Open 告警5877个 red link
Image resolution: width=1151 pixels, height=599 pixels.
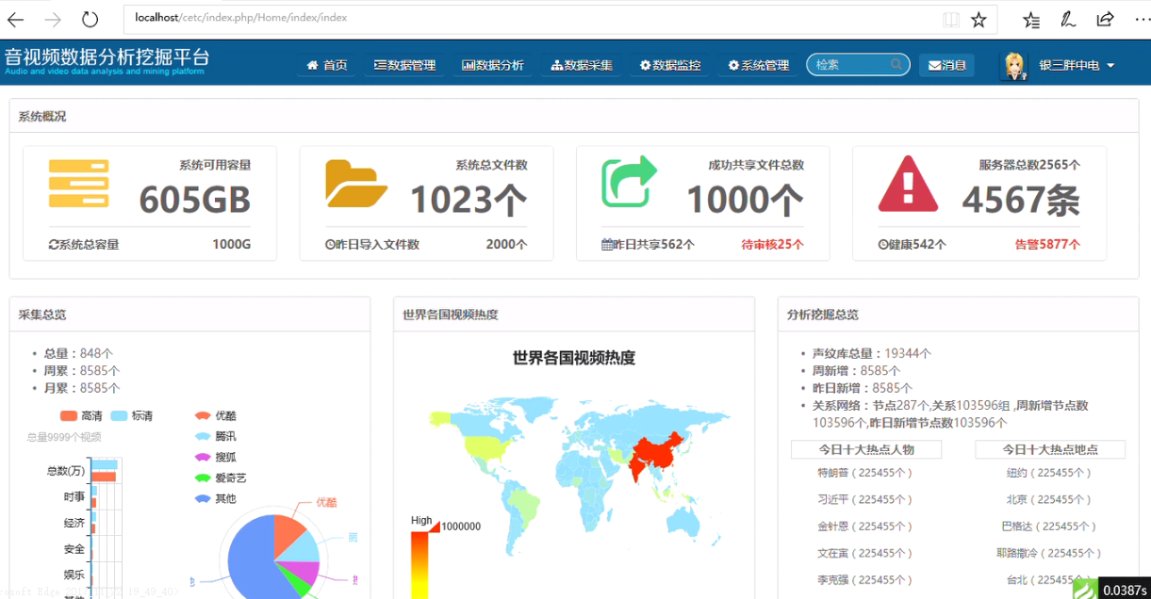click(x=1047, y=244)
